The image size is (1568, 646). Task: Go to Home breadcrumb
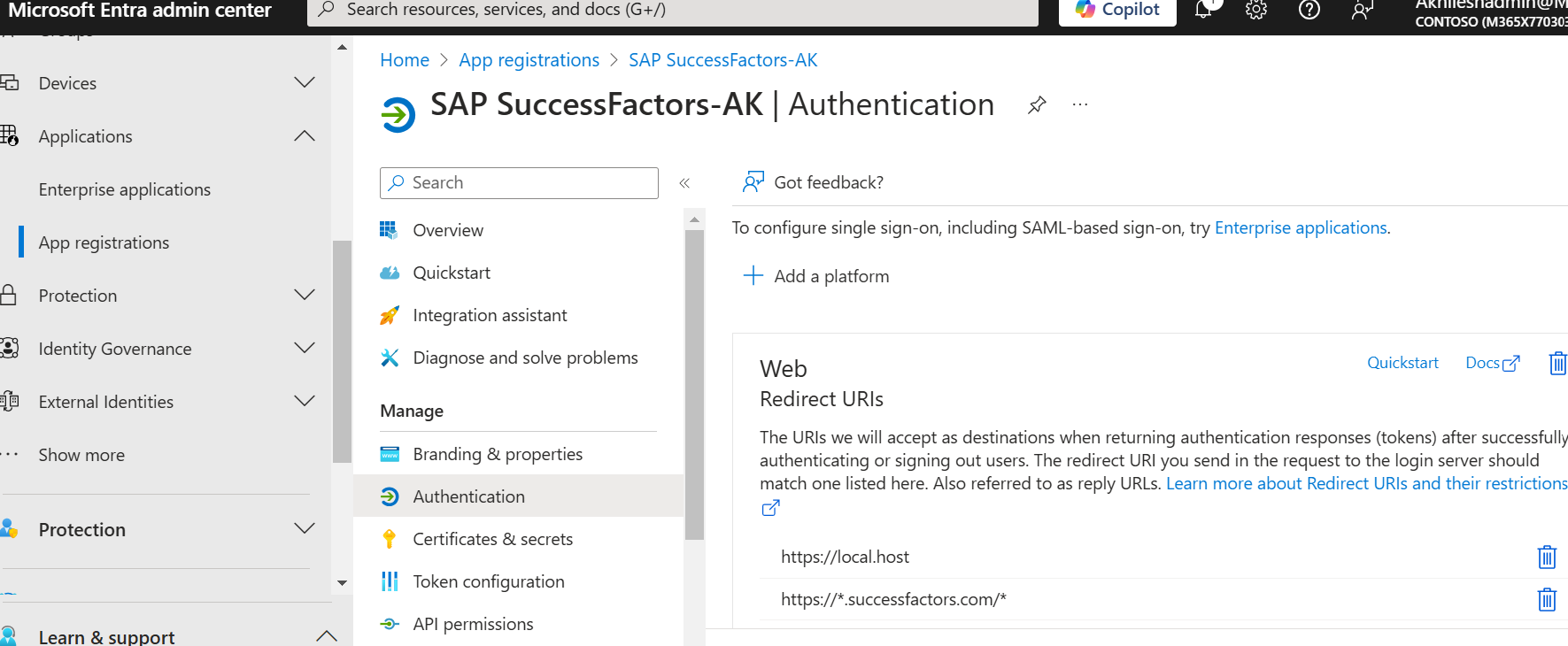coord(405,60)
